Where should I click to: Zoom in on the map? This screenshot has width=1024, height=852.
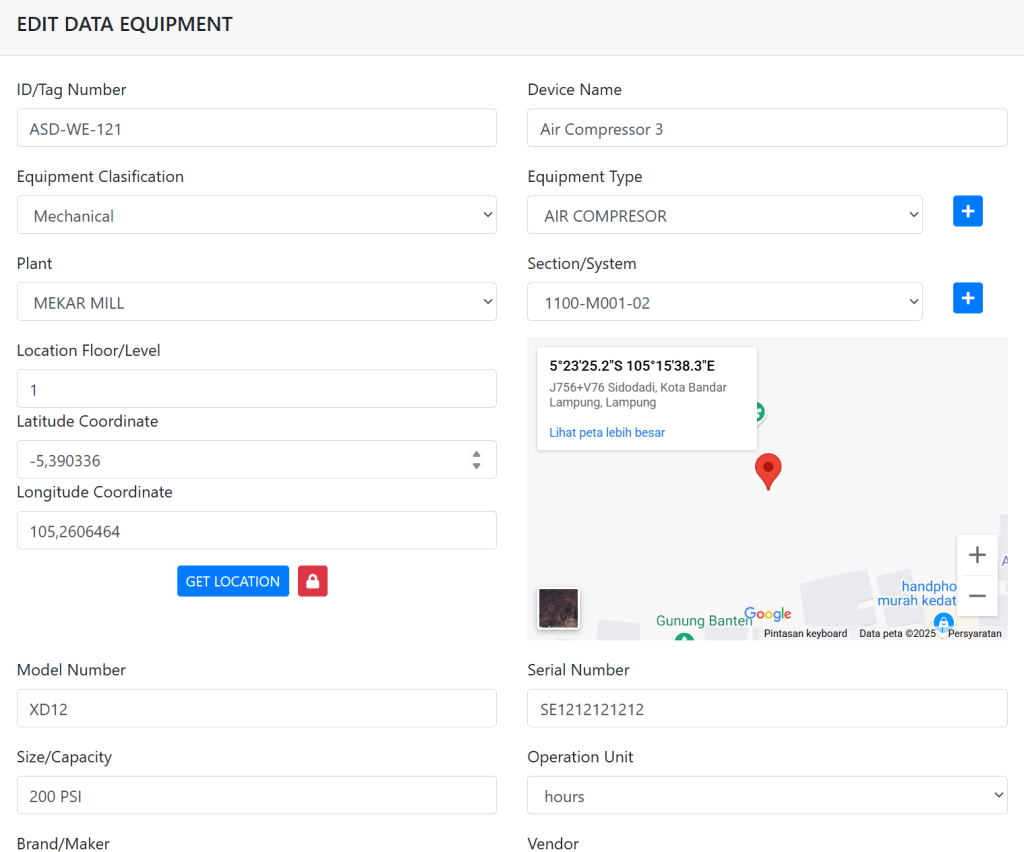(x=977, y=555)
